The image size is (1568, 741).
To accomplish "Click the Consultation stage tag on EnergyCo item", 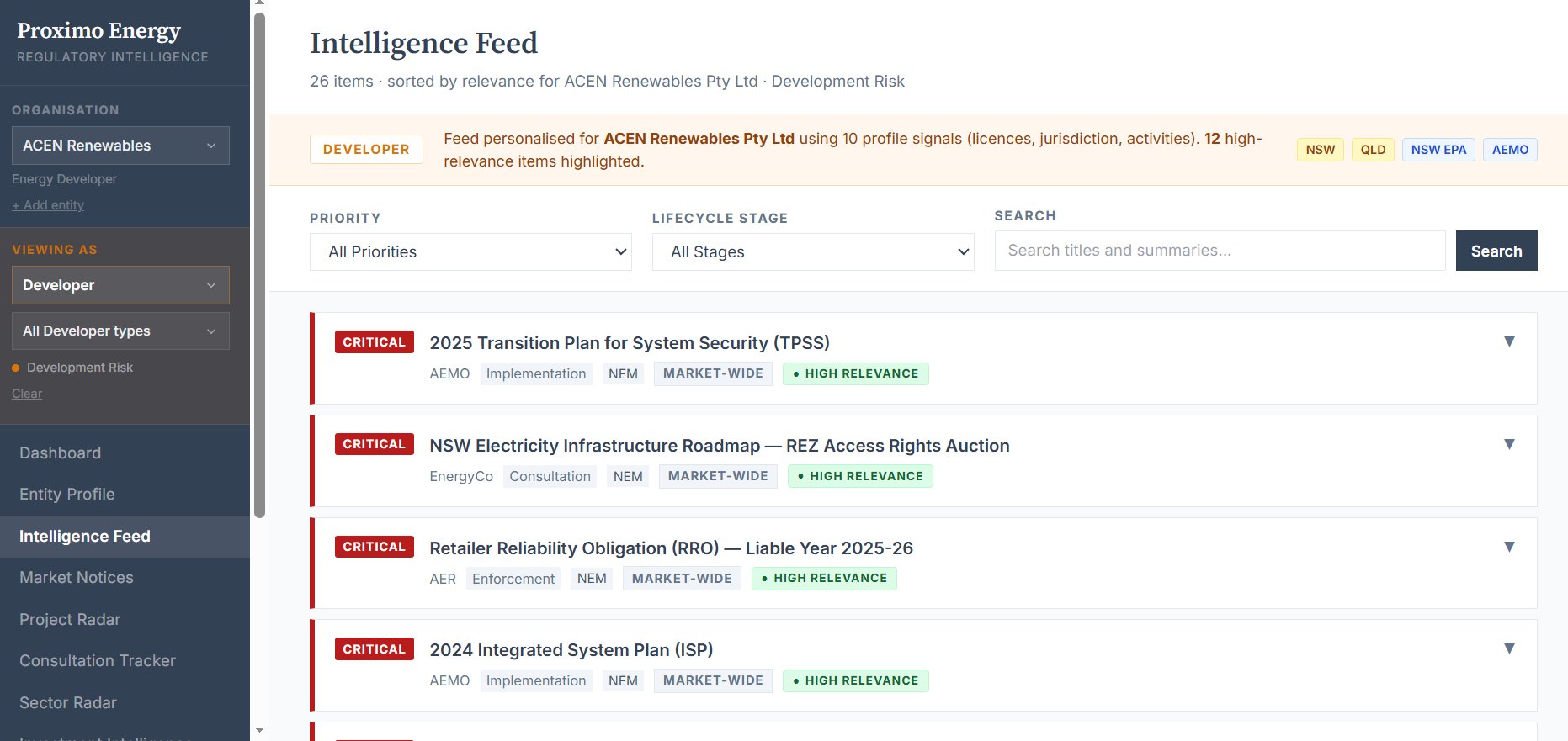I will pos(550,476).
